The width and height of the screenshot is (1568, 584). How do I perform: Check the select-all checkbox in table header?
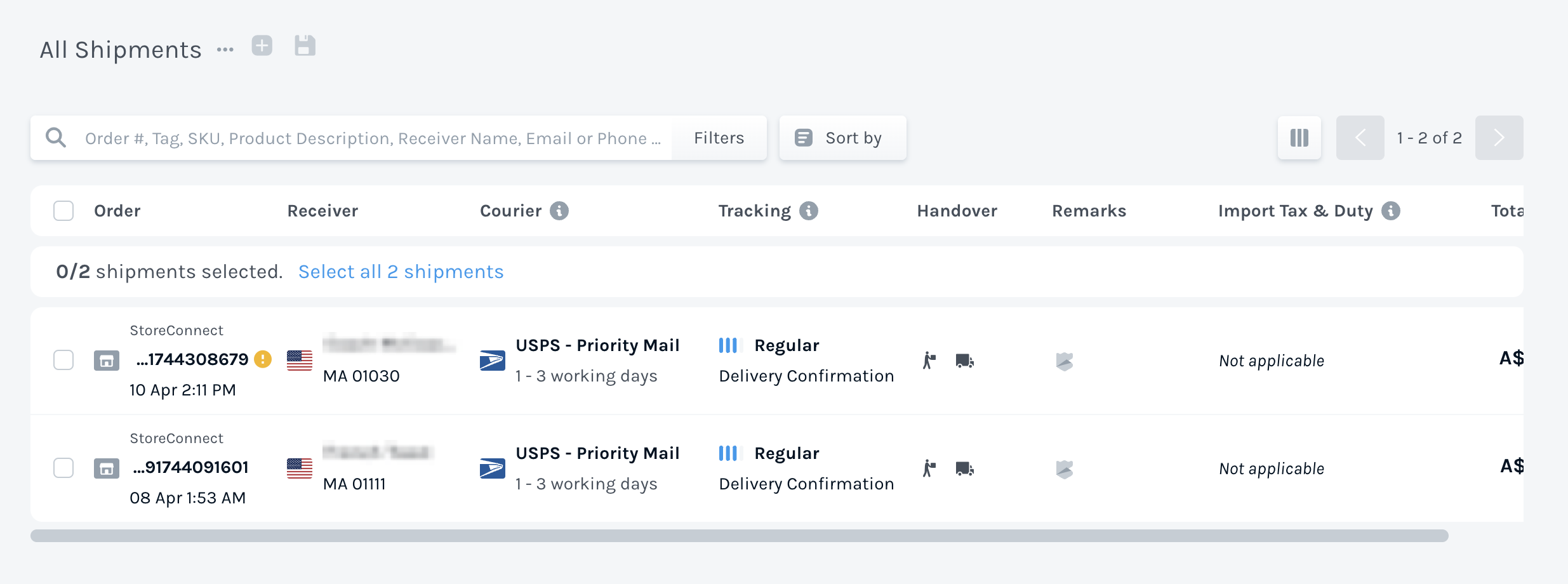[x=63, y=210]
